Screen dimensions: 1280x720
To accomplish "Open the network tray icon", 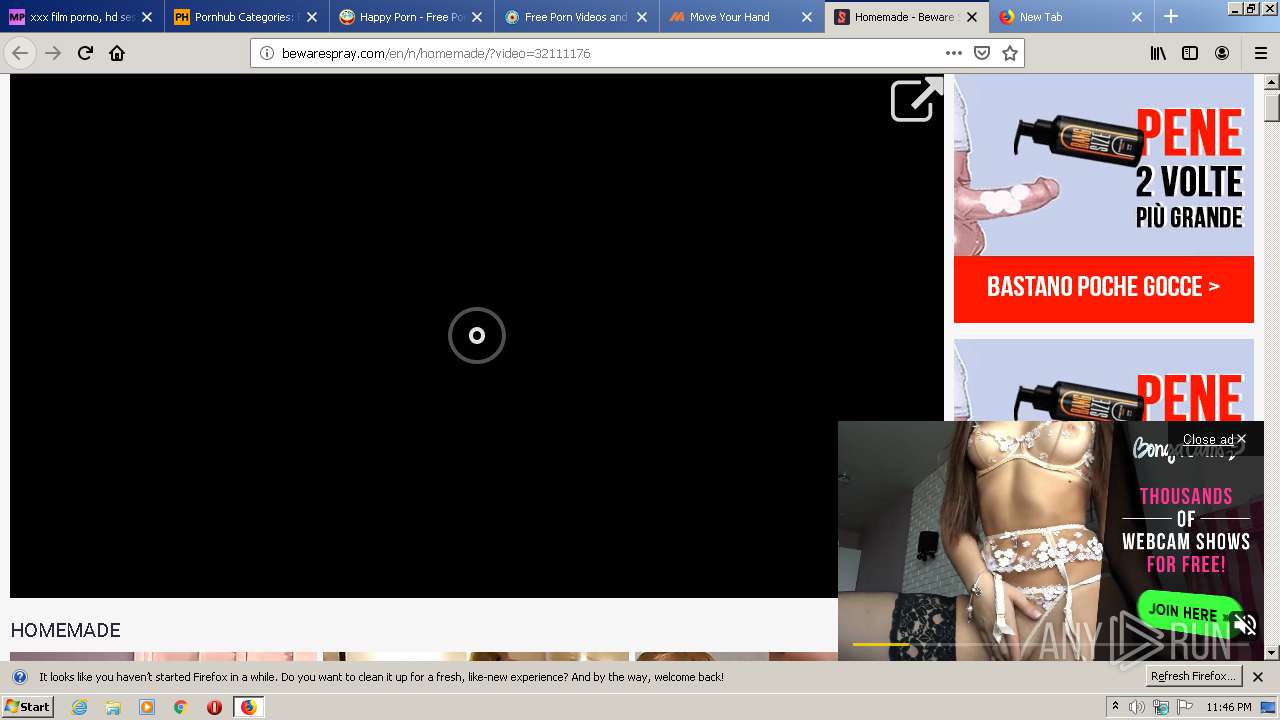I will 1161,707.
